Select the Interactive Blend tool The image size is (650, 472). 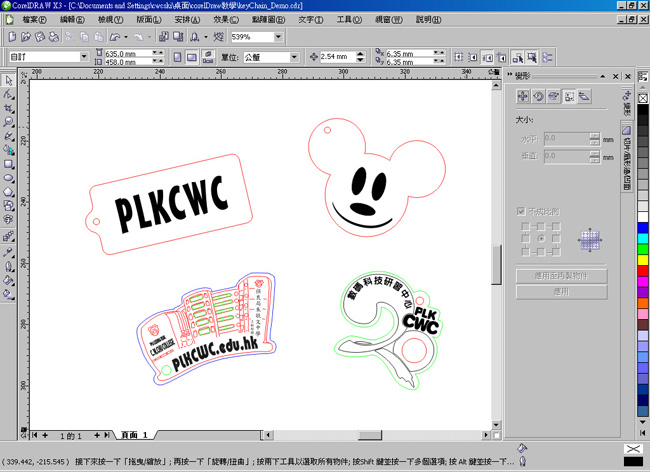[x=8, y=237]
